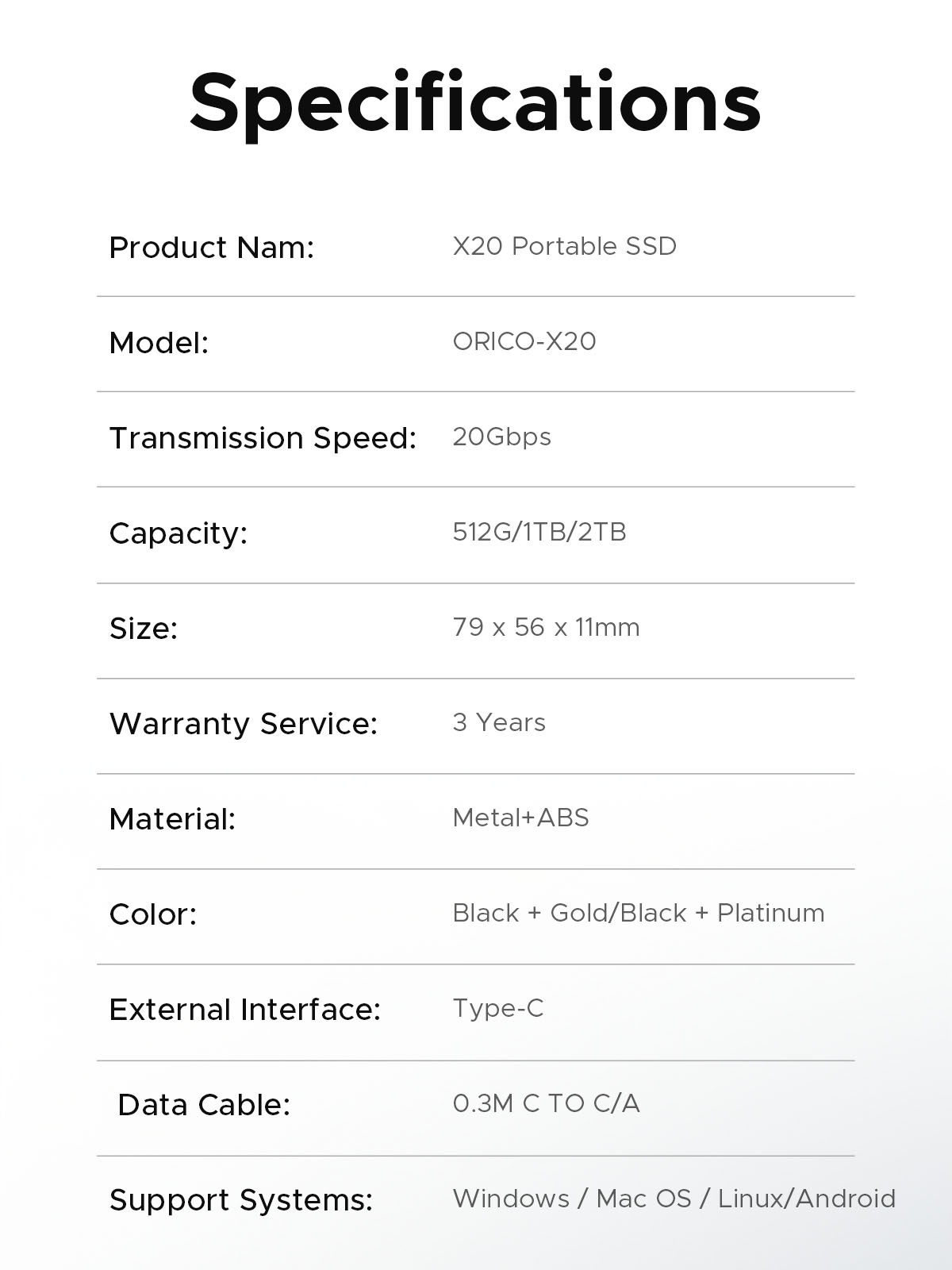The height and width of the screenshot is (1270, 952).
Task: Click the Material label
Action: click(172, 819)
